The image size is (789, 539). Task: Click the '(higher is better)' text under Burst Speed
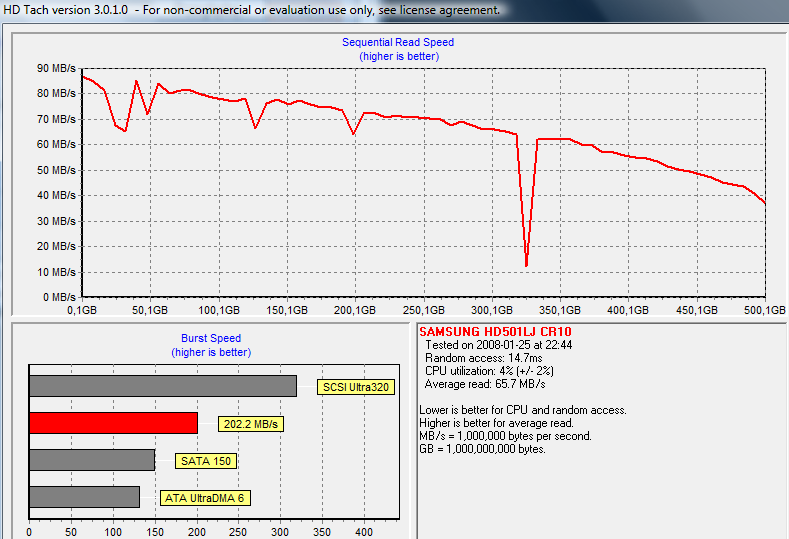click(211, 352)
